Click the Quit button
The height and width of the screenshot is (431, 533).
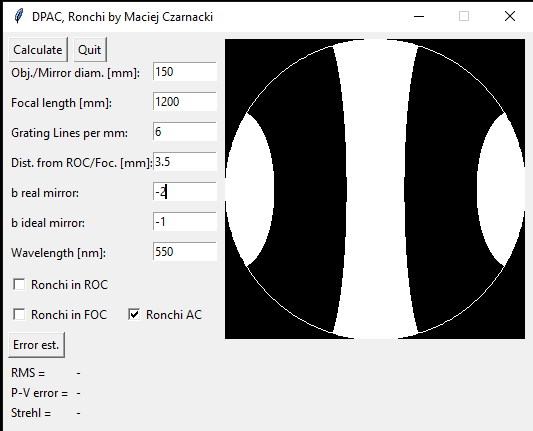[x=90, y=50]
